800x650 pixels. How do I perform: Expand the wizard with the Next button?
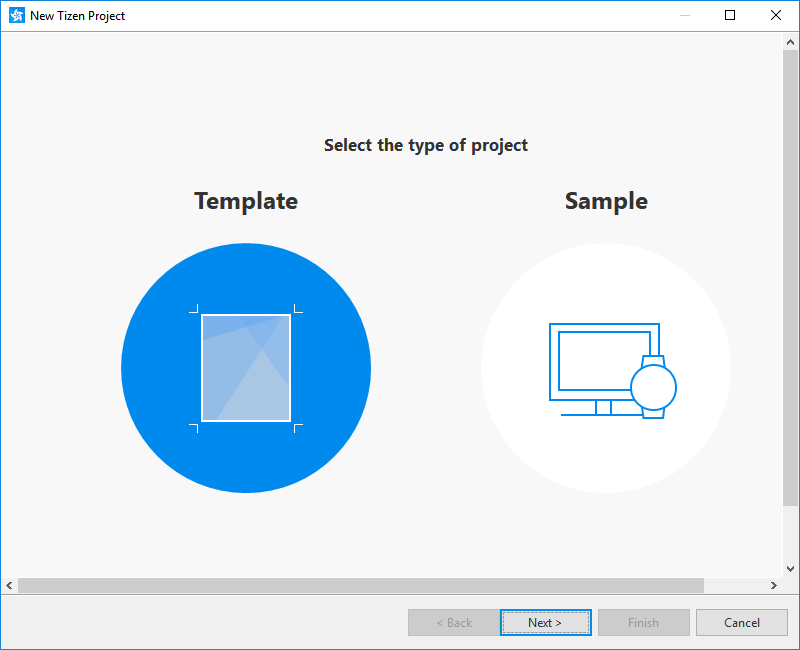(x=545, y=622)
